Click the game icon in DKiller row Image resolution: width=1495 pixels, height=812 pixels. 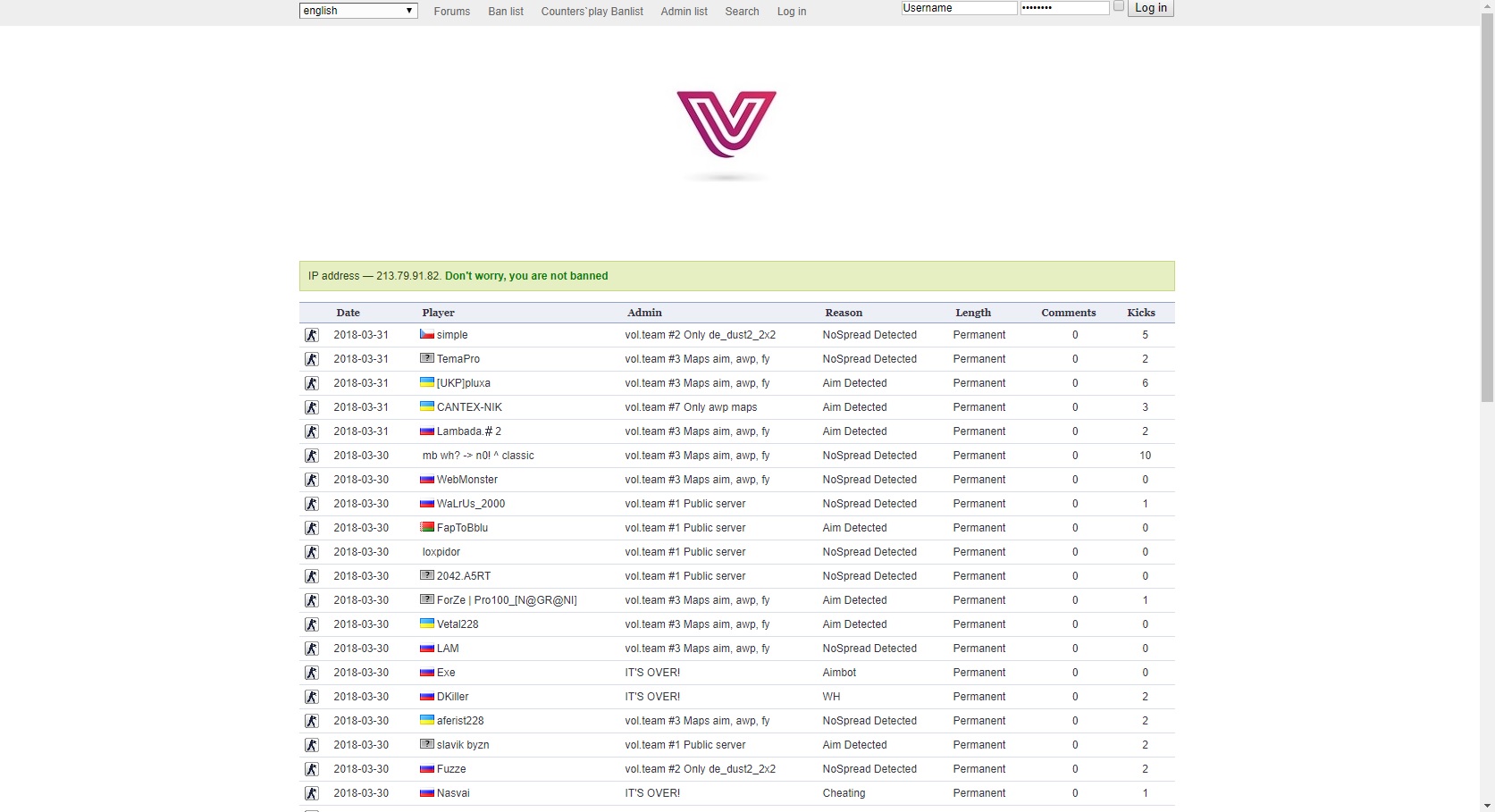(312, 697)
